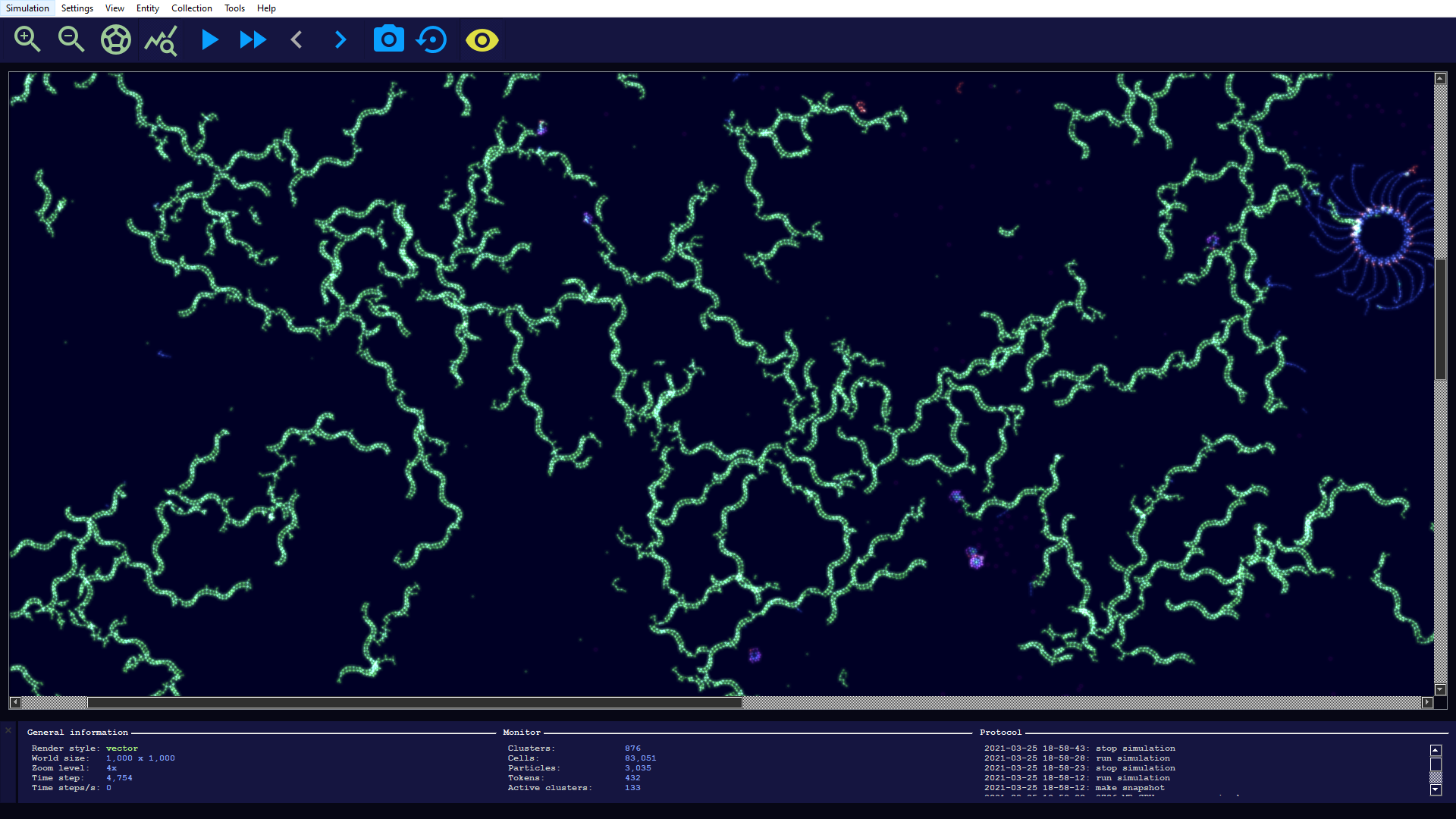Click the fast-forward double arrow icon
The width and height of the screenshot is (1456, 819).
253,39
